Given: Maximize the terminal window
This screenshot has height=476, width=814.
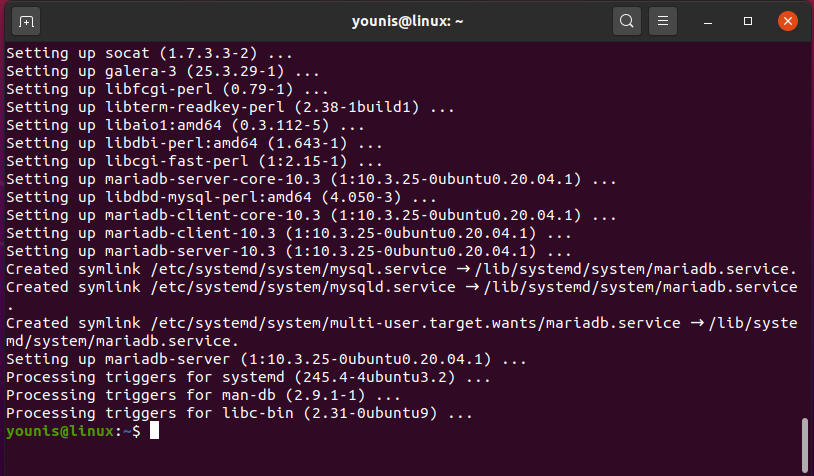Looking at the screenshot, I should 748,21.
